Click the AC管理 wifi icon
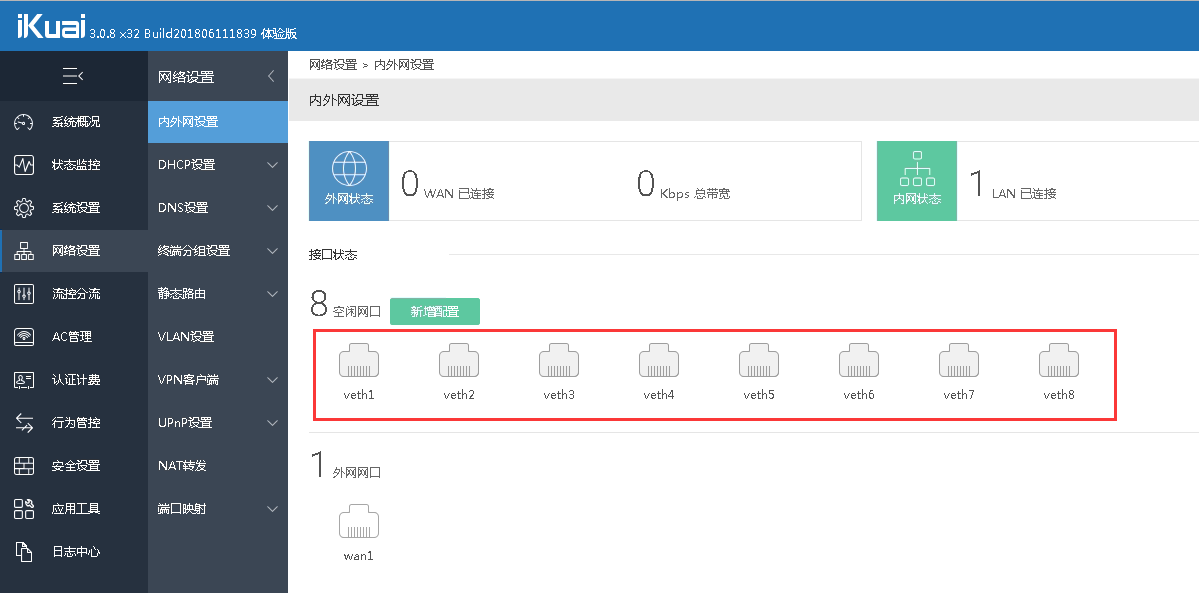1199x593 pixels. (x=24, y=337)
